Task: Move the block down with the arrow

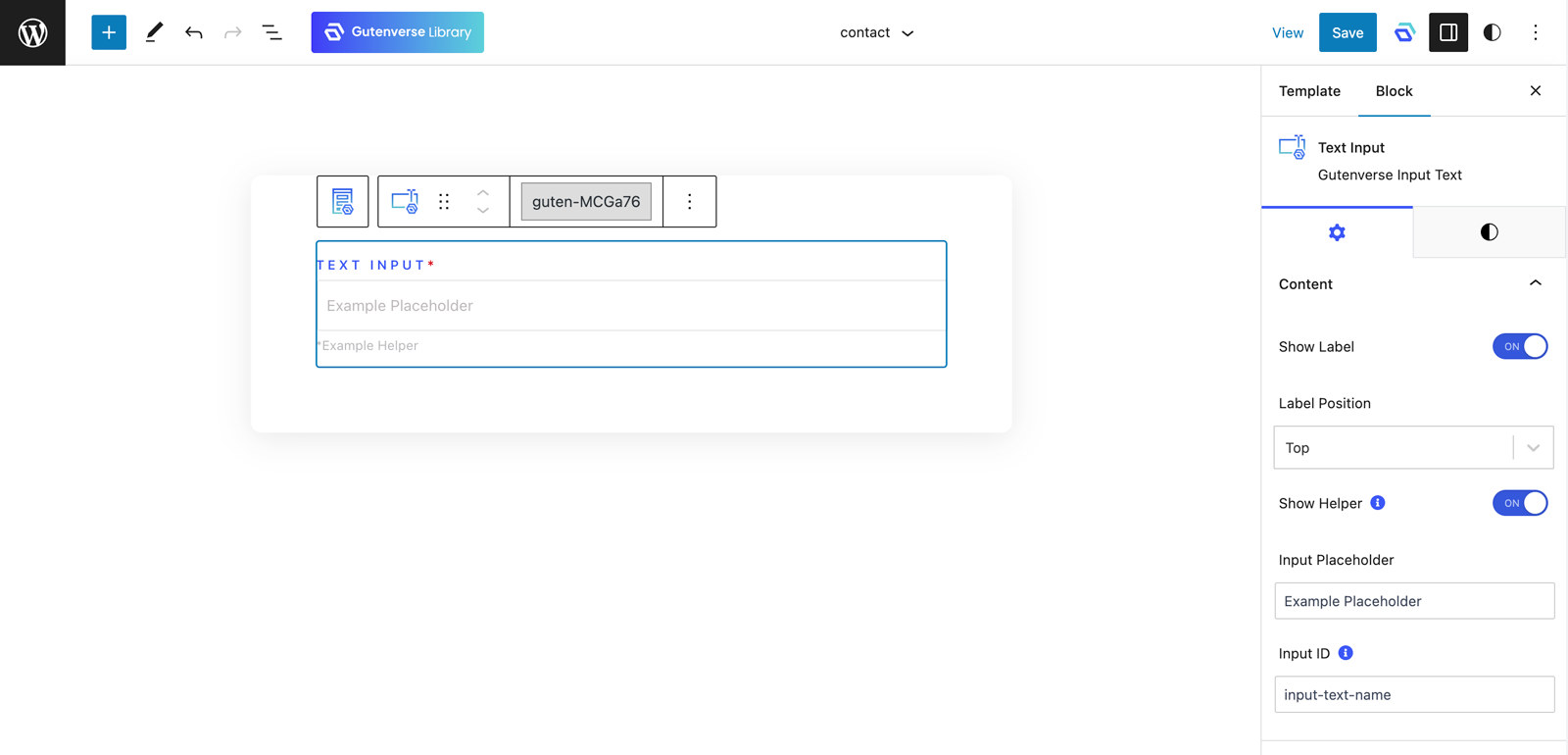Action: (x=483, y=211)
